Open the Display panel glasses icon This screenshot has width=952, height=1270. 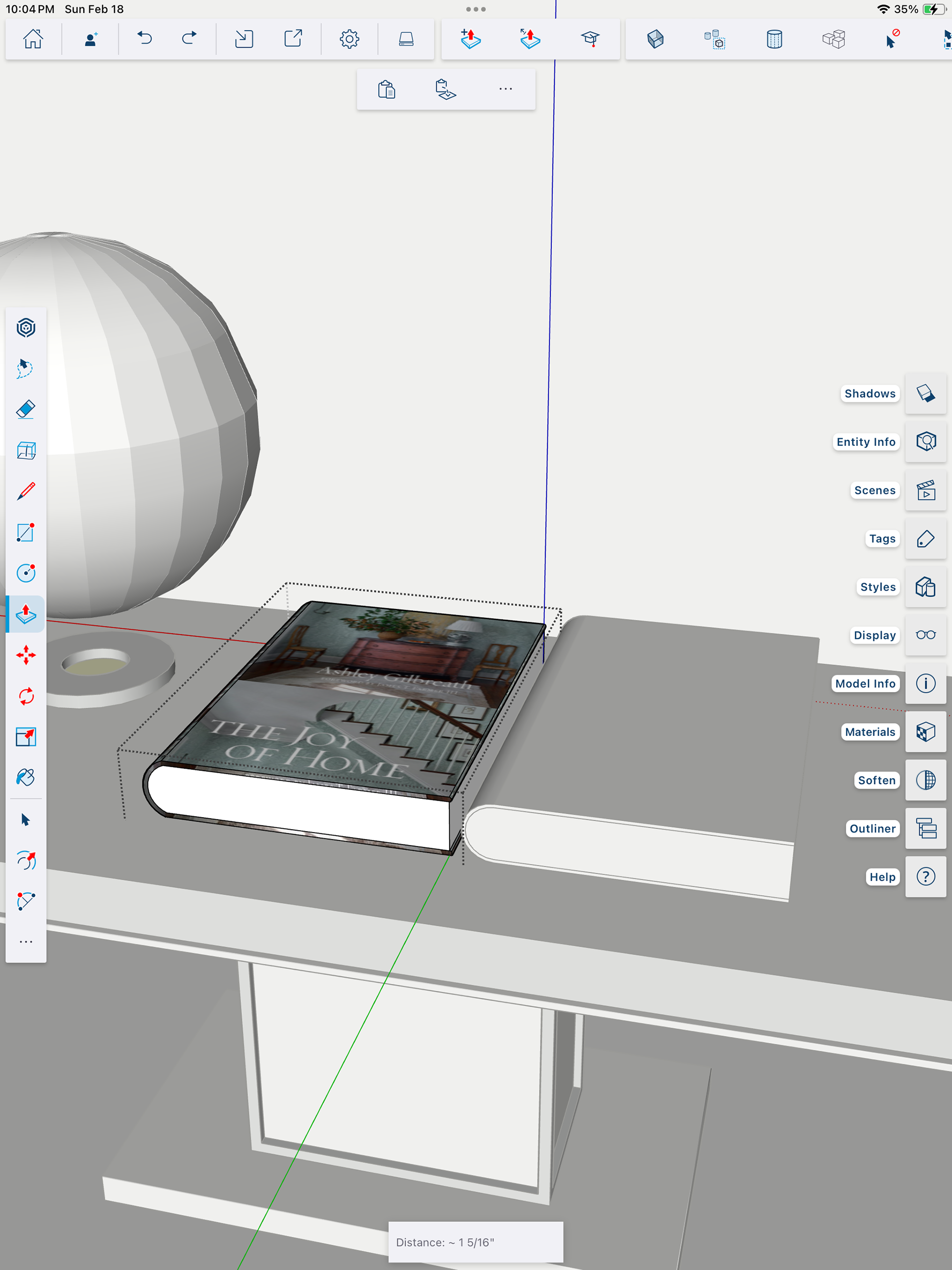pyautogui.click(x=925, y=635)
